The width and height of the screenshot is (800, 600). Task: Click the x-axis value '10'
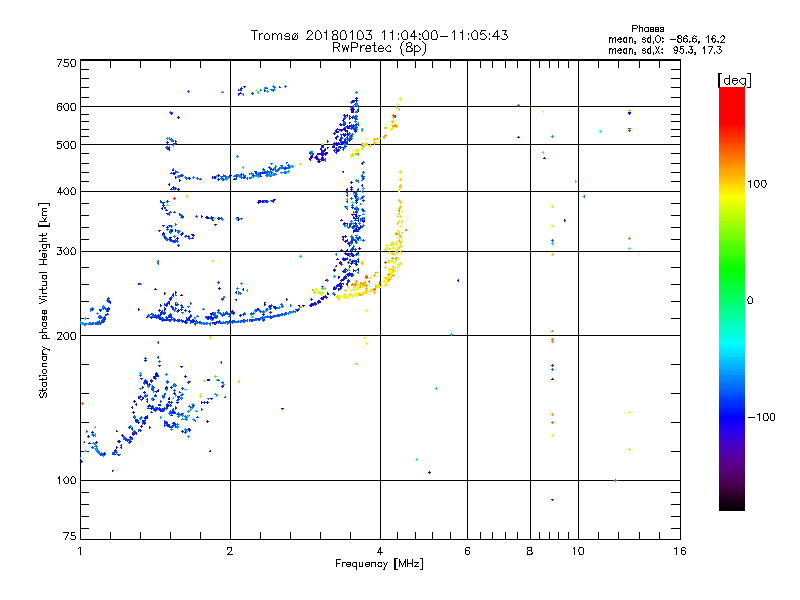pyautogui.click(x=578, y=551)
